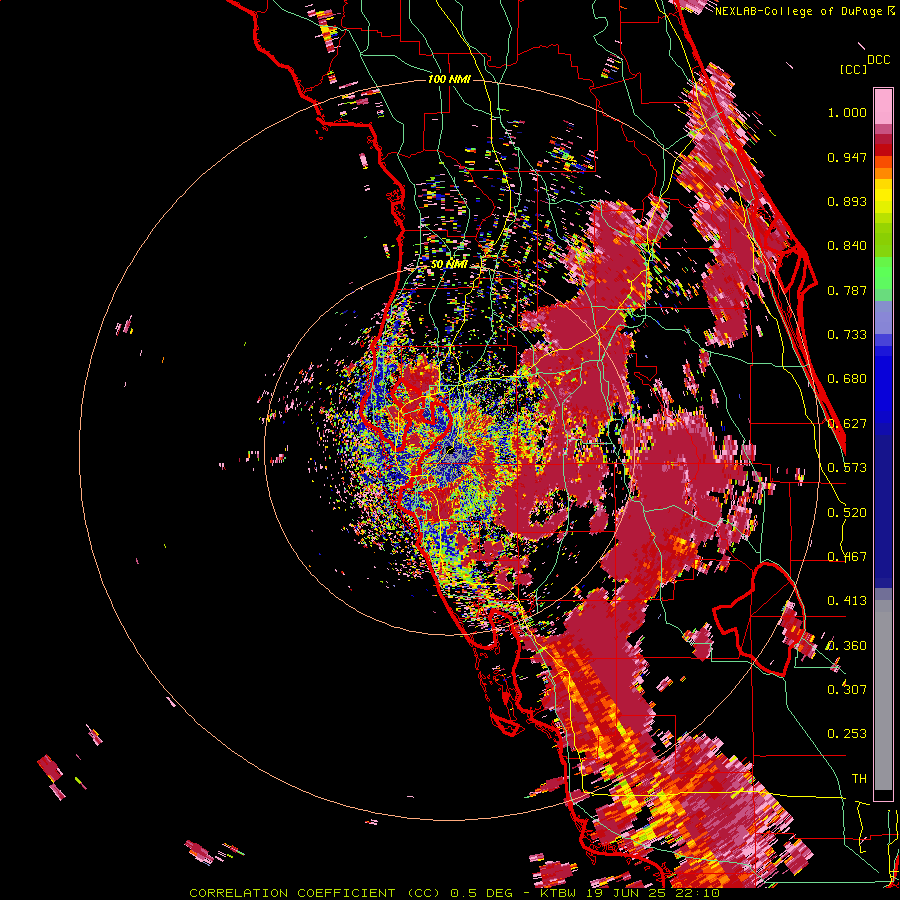Select the 0.520 scale value
The height and width of the screenshot is (900, 900).
click(847, 513)
